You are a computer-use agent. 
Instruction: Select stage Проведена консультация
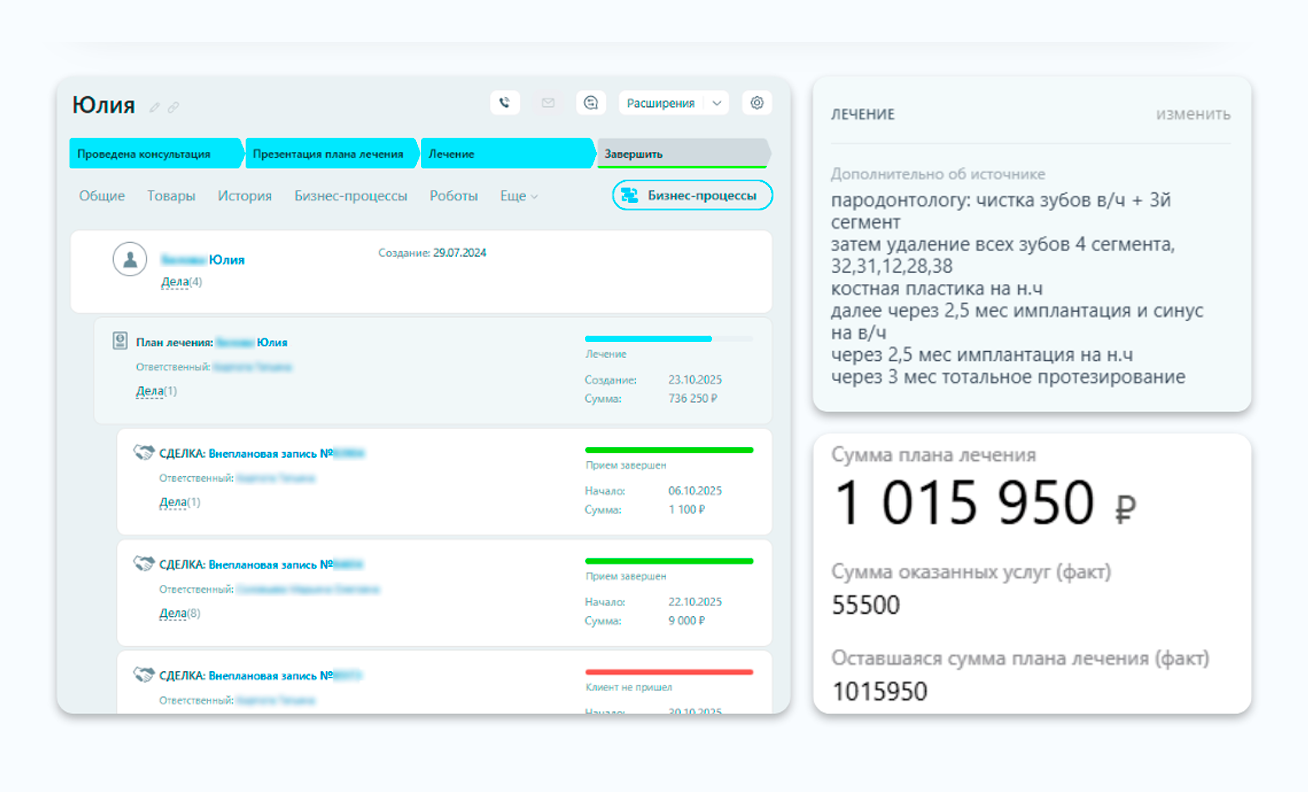pyautogui.click(x=156, y=154)
